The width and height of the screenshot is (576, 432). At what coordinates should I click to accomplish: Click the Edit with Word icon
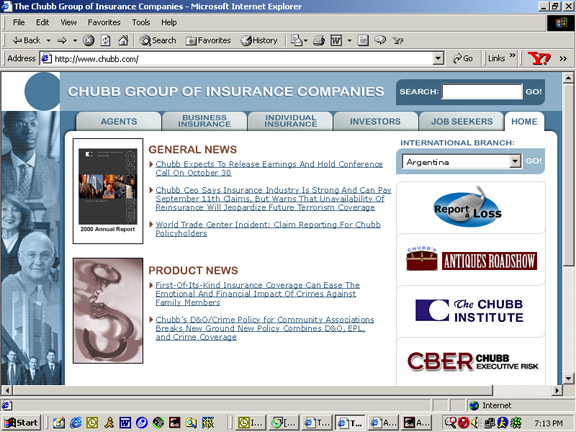336,40
